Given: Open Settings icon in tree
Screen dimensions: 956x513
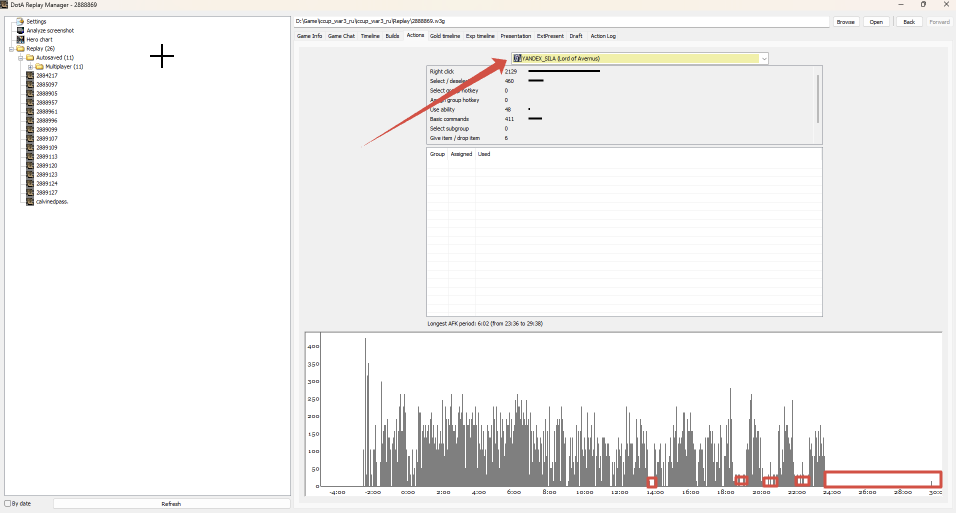Looking at the screenshot, I should [x=20, y=21].
